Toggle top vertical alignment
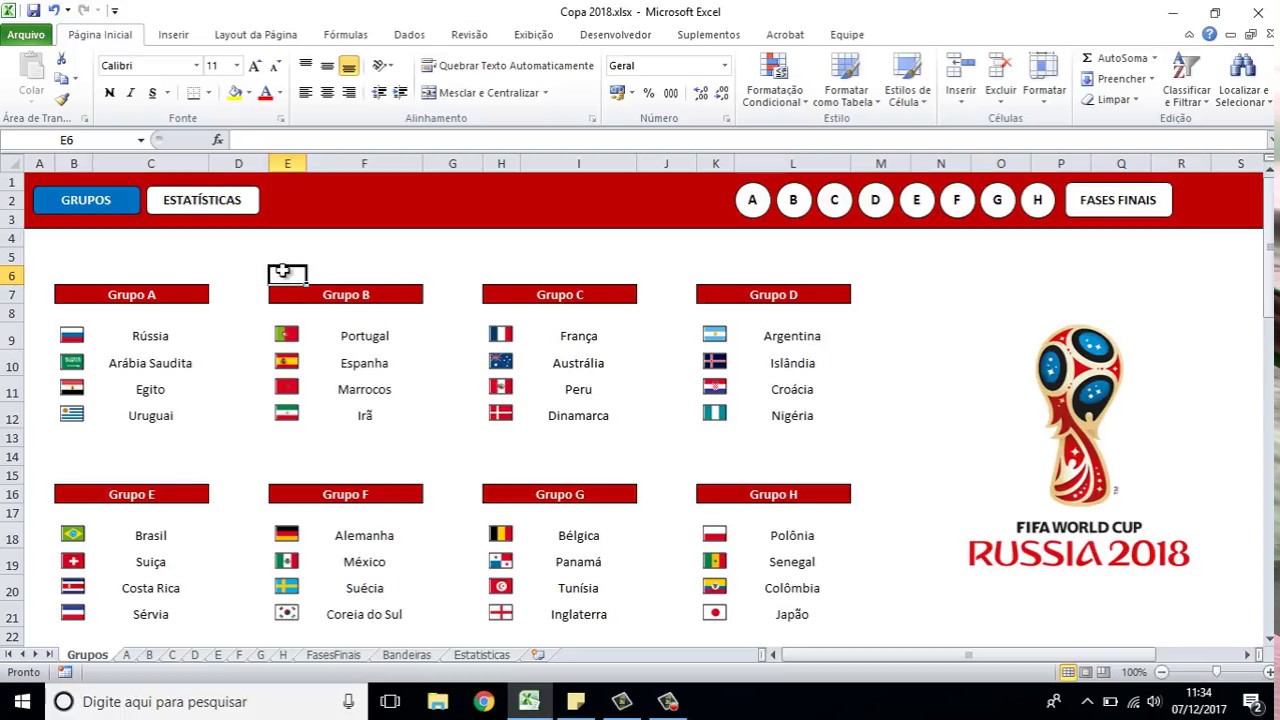 coord(305,66)
